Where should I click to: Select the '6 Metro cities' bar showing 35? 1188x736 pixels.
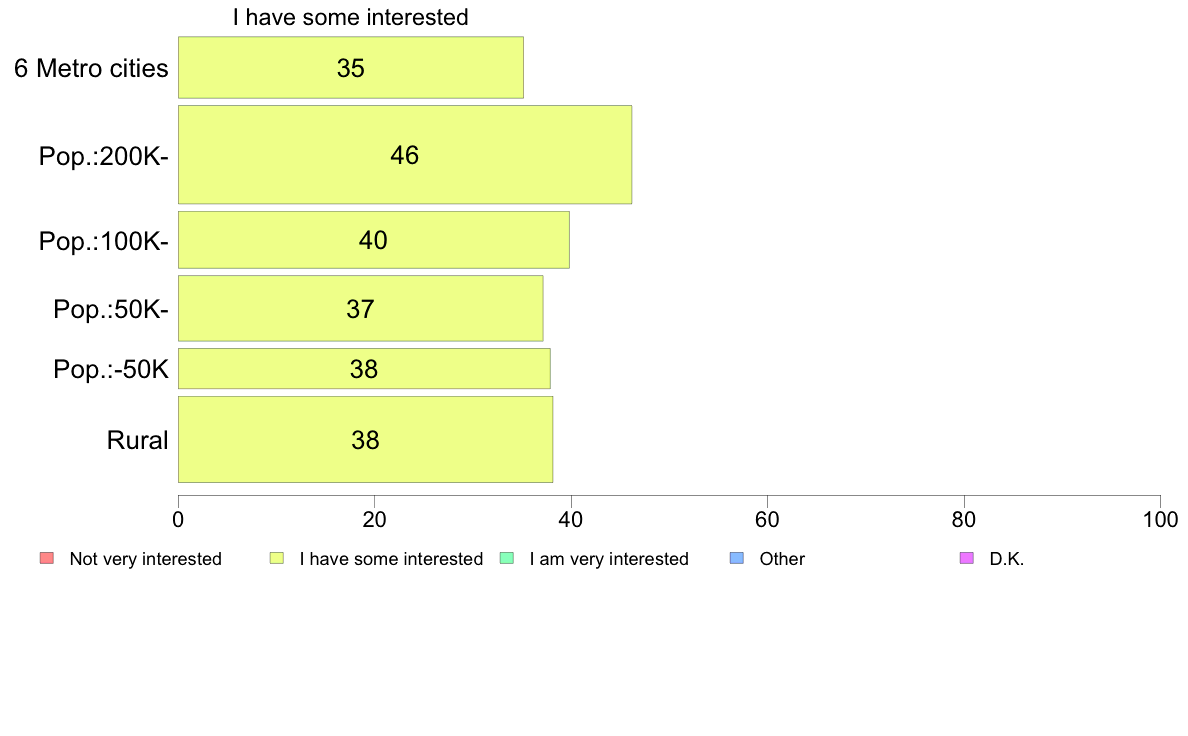coord(351,67)
